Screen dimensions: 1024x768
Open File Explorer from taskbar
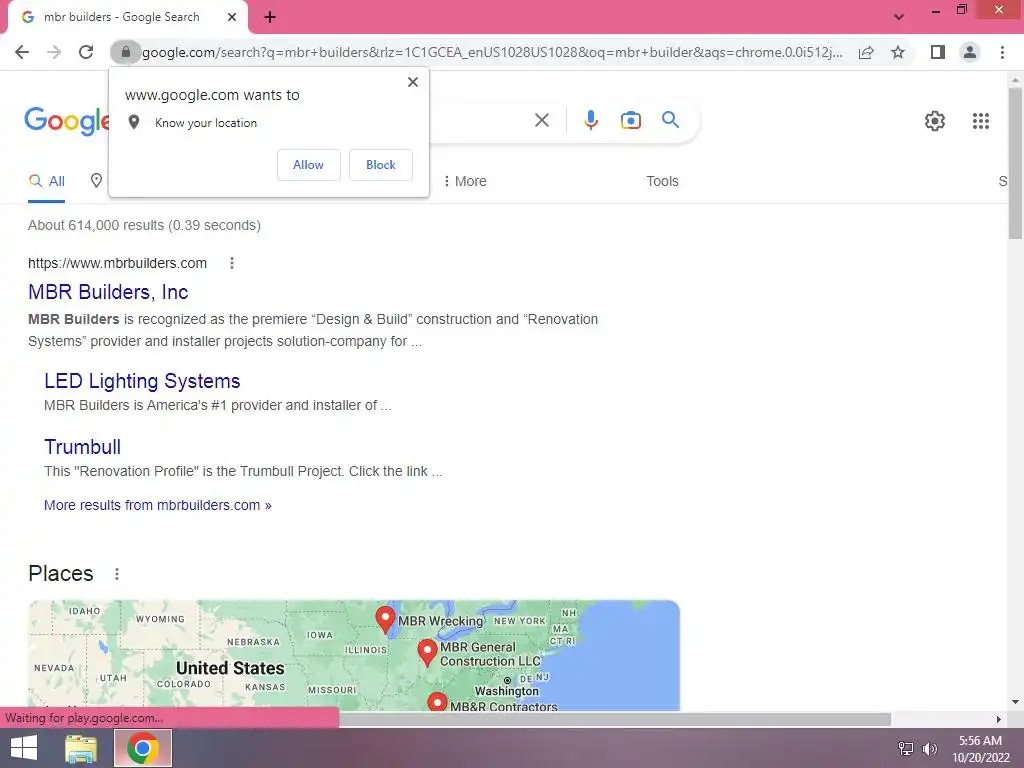pyautogui.click(x=81, y=748)
